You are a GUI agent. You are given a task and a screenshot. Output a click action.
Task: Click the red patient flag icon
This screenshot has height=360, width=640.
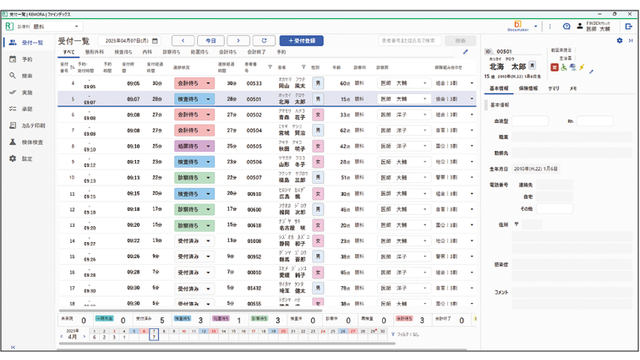[x=554, y=67]
